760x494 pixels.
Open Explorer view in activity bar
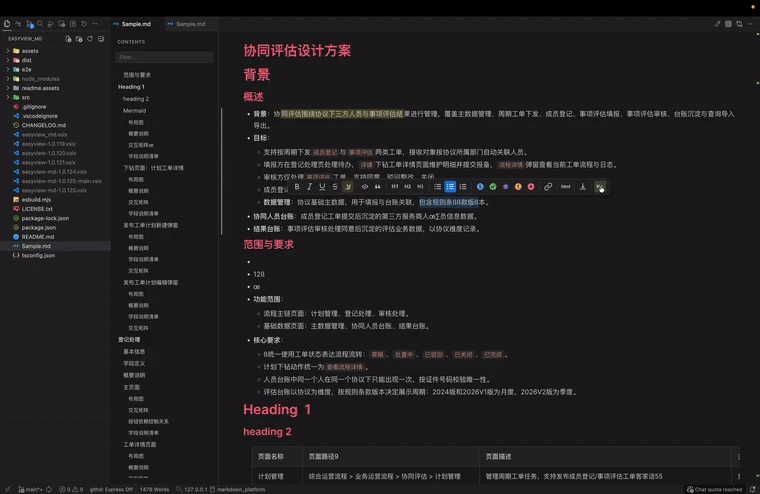pos(7,24)
